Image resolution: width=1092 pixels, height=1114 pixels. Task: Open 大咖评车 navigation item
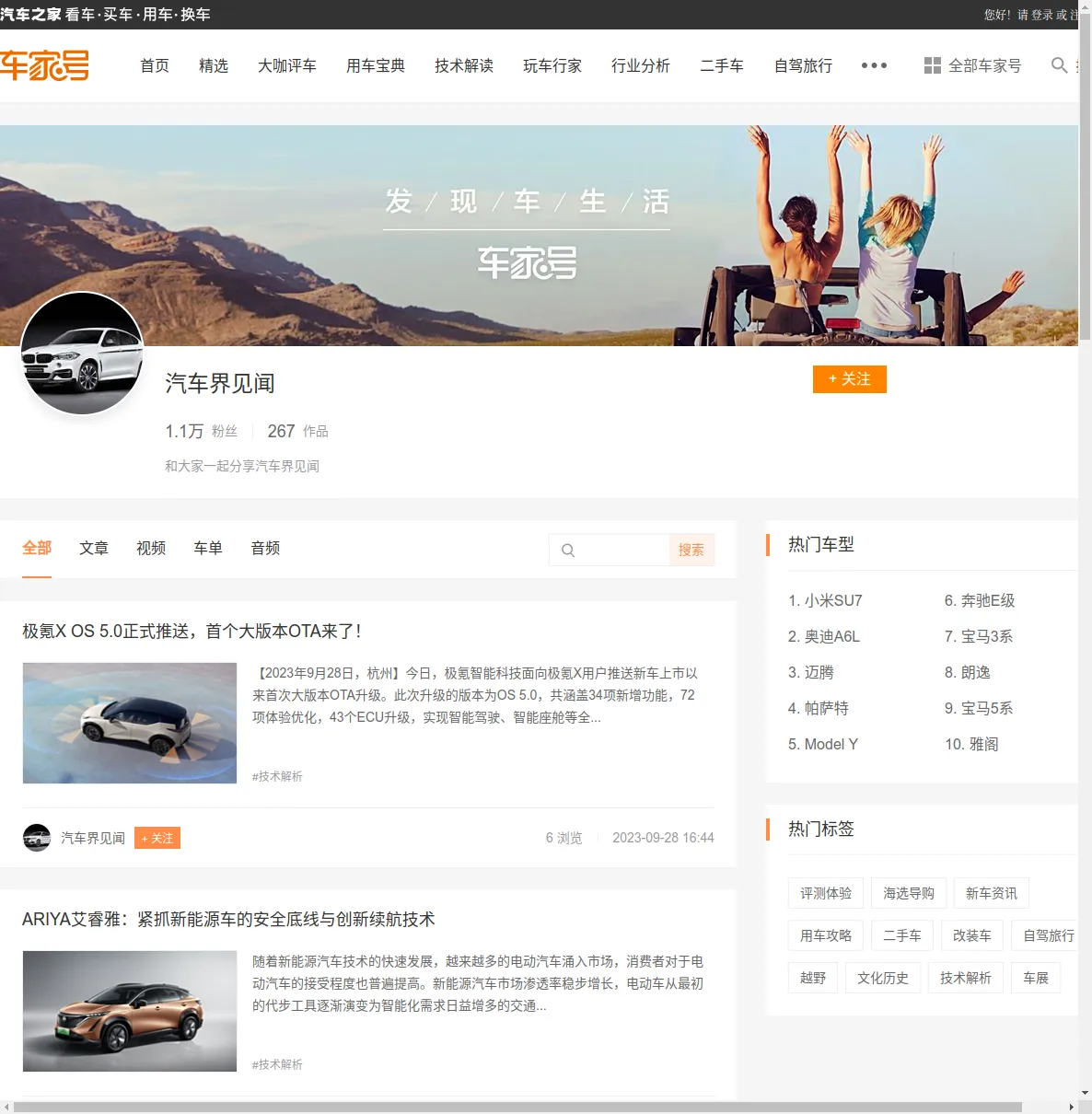pyautogui.click(x=287, y=65)
